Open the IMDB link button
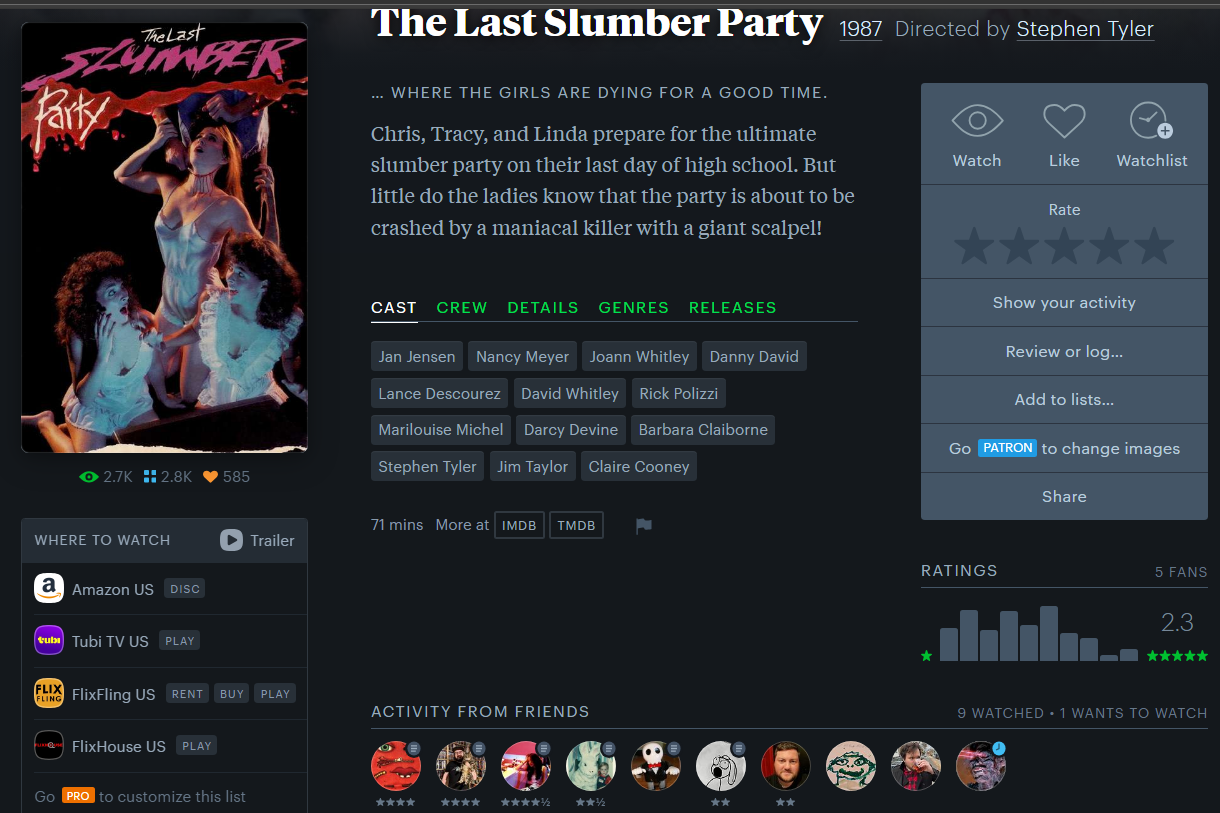The height and width of the screenshot is (813, 1220). 519,525
